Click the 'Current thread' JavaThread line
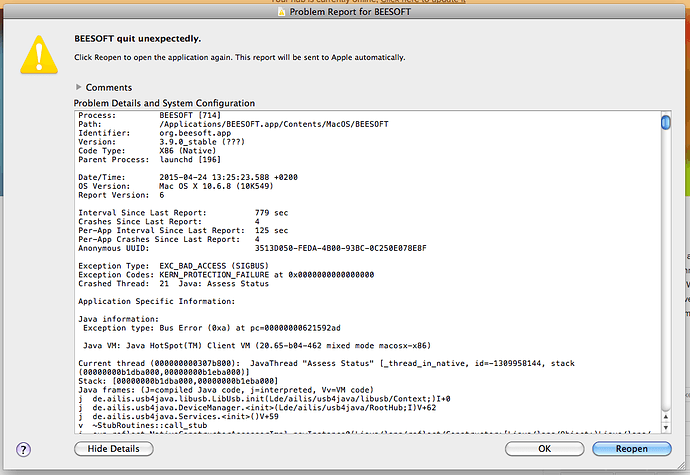The height and width of the screenshot is (475, 690). [327, 363]
